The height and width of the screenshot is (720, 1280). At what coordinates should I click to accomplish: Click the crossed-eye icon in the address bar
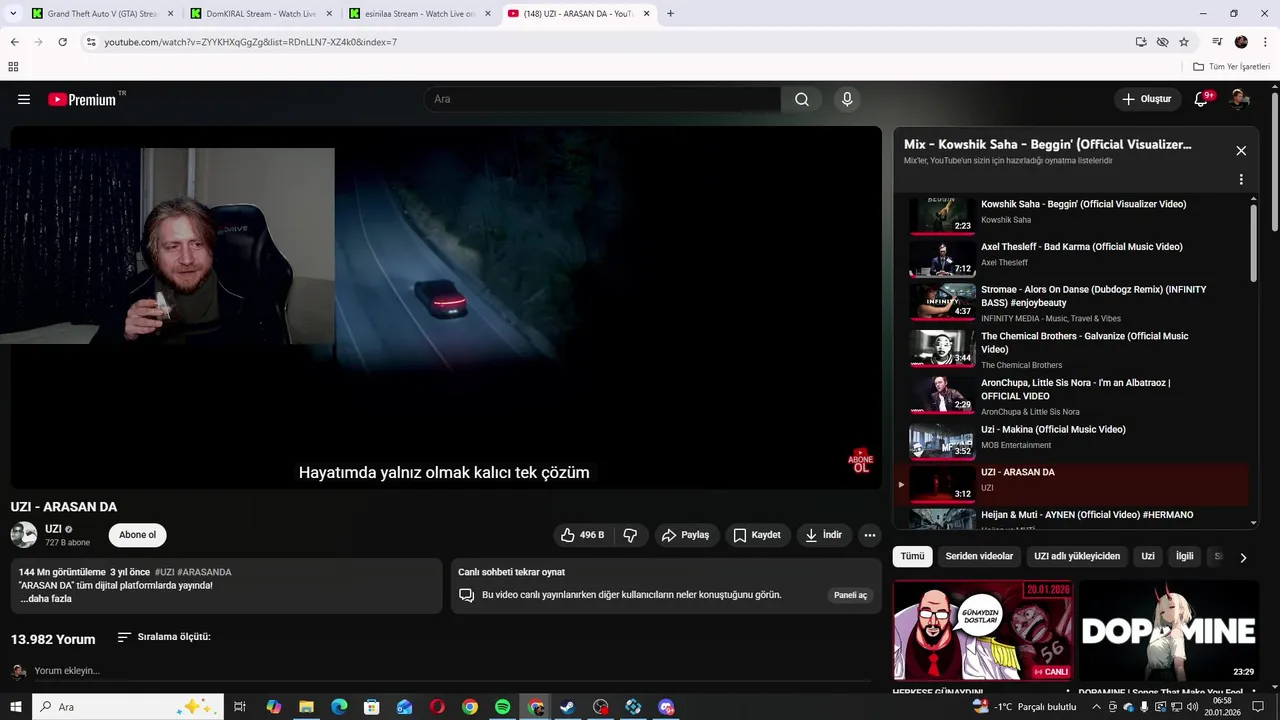(x=1162, y=42)
